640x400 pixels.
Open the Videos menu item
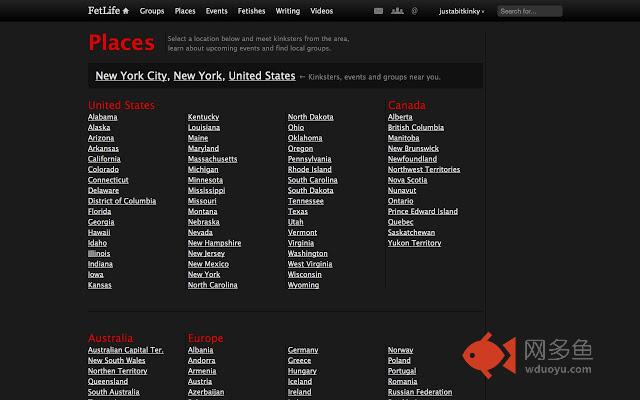coord(322,11)
